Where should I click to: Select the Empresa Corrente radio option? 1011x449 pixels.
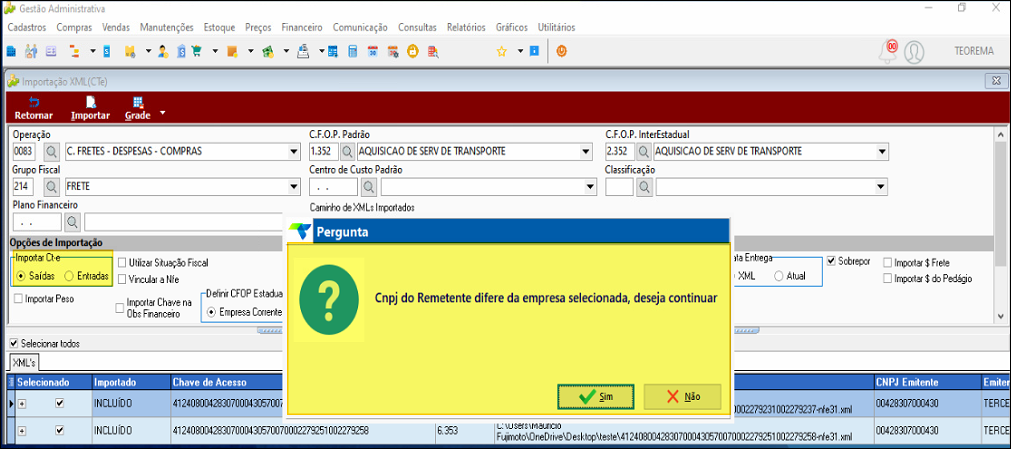click(211, 312)
